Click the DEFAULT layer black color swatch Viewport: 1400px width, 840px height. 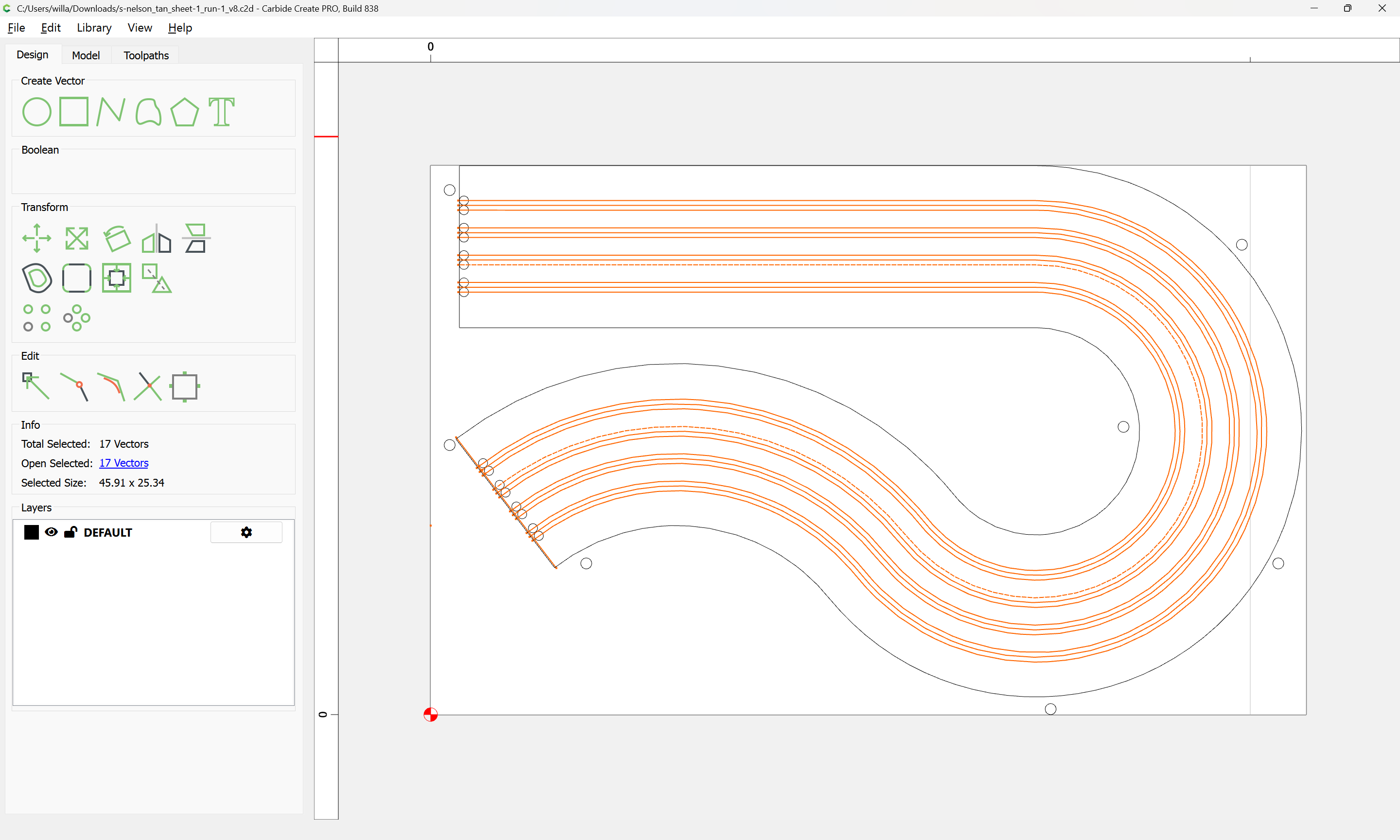pyautogui.click(x=32, y=532)
